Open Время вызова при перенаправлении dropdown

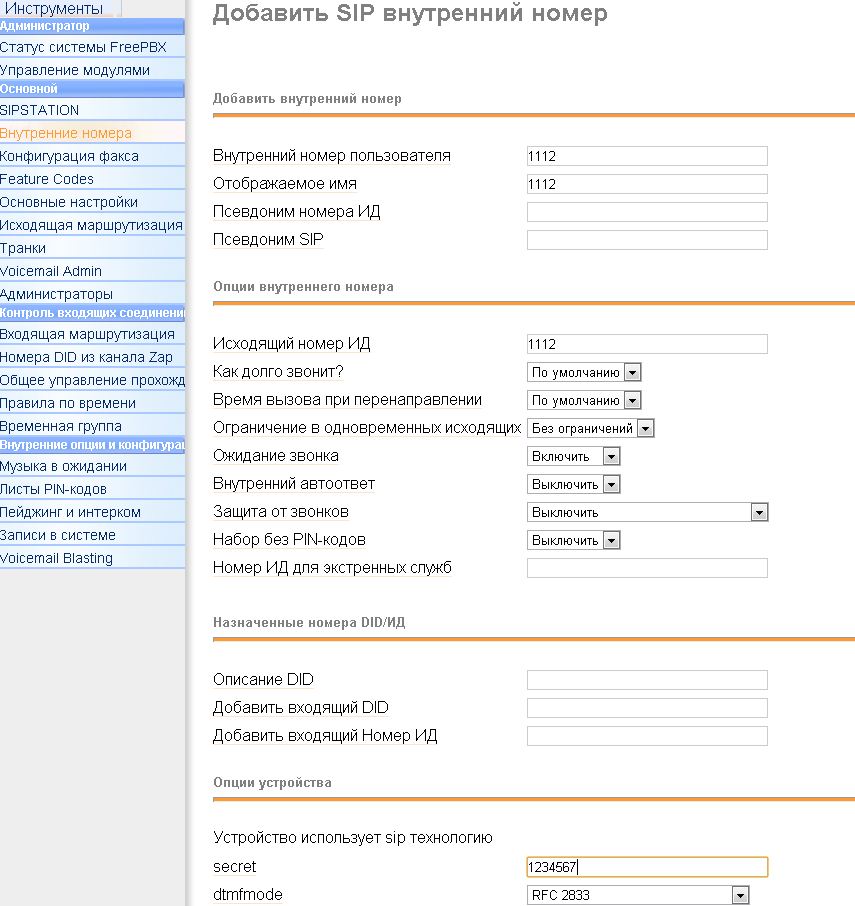pyautogui.click(x=584, y=400)
